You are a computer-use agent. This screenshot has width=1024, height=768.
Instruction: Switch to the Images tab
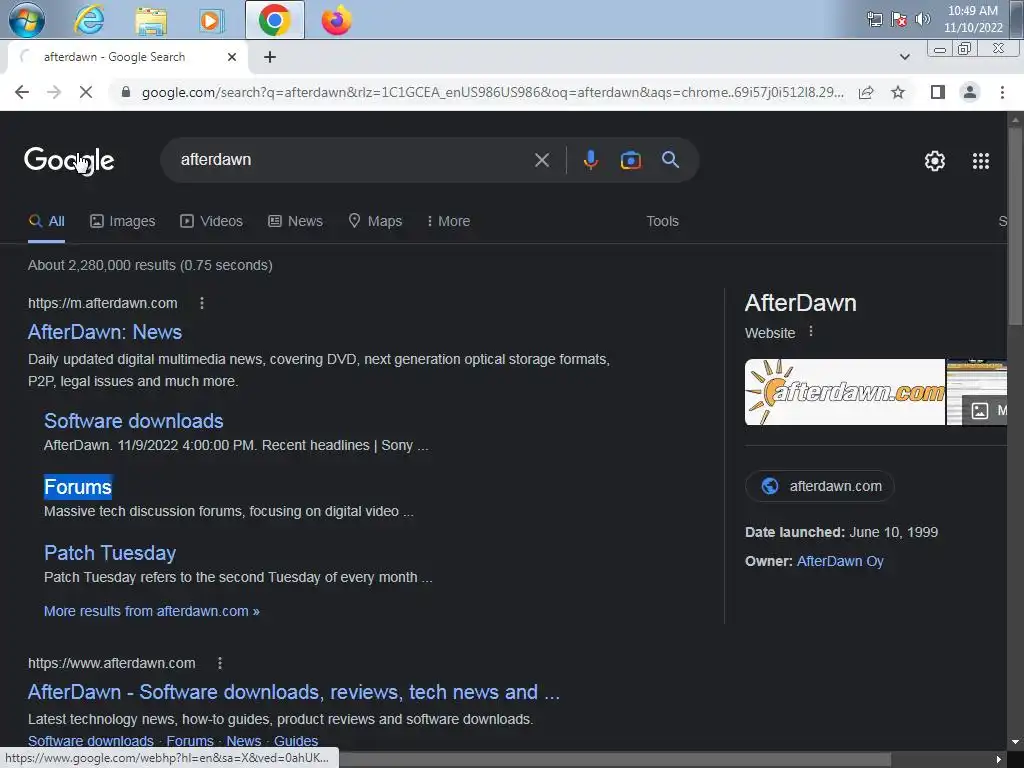coord(123,221)
